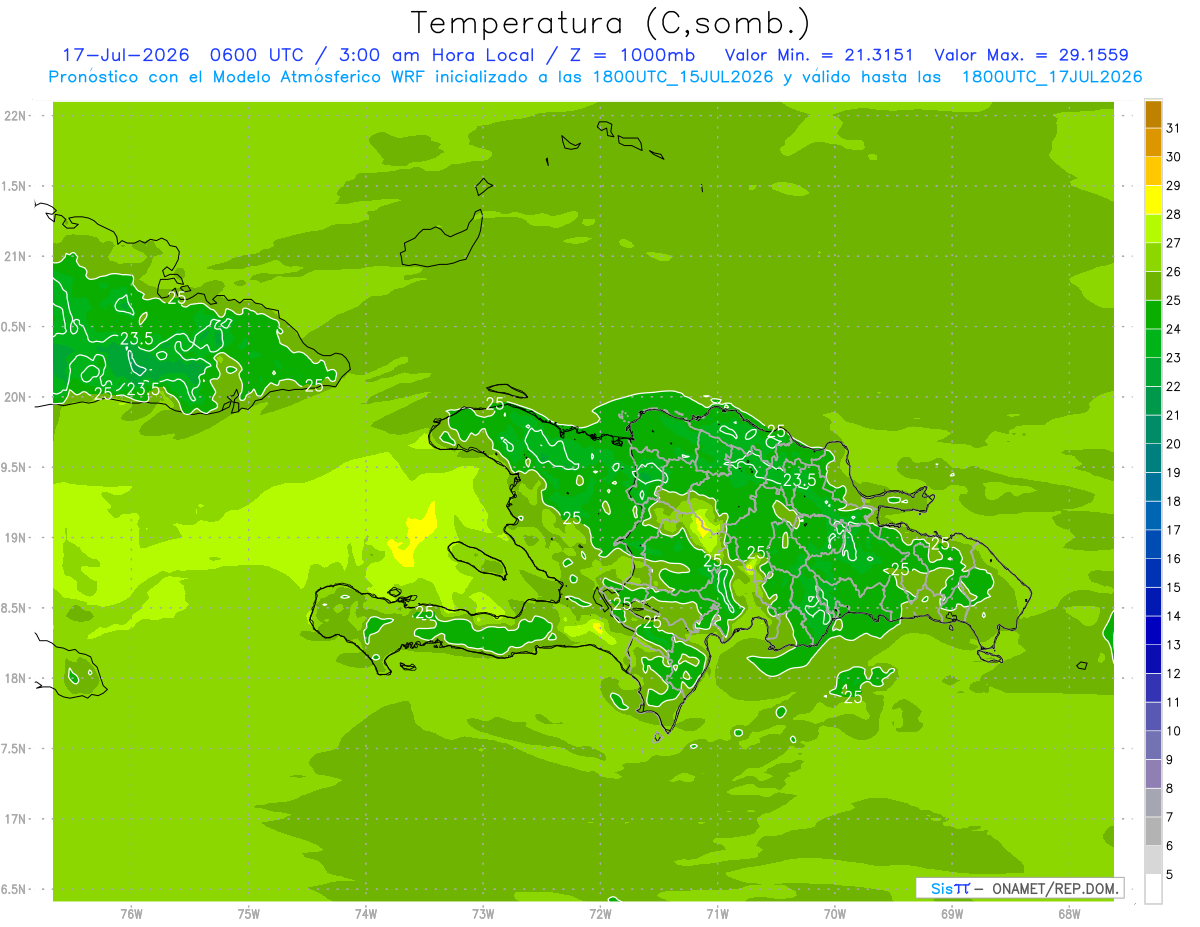Click the '1800UTC_15JUL2026' initialization time

pos(684,77)
